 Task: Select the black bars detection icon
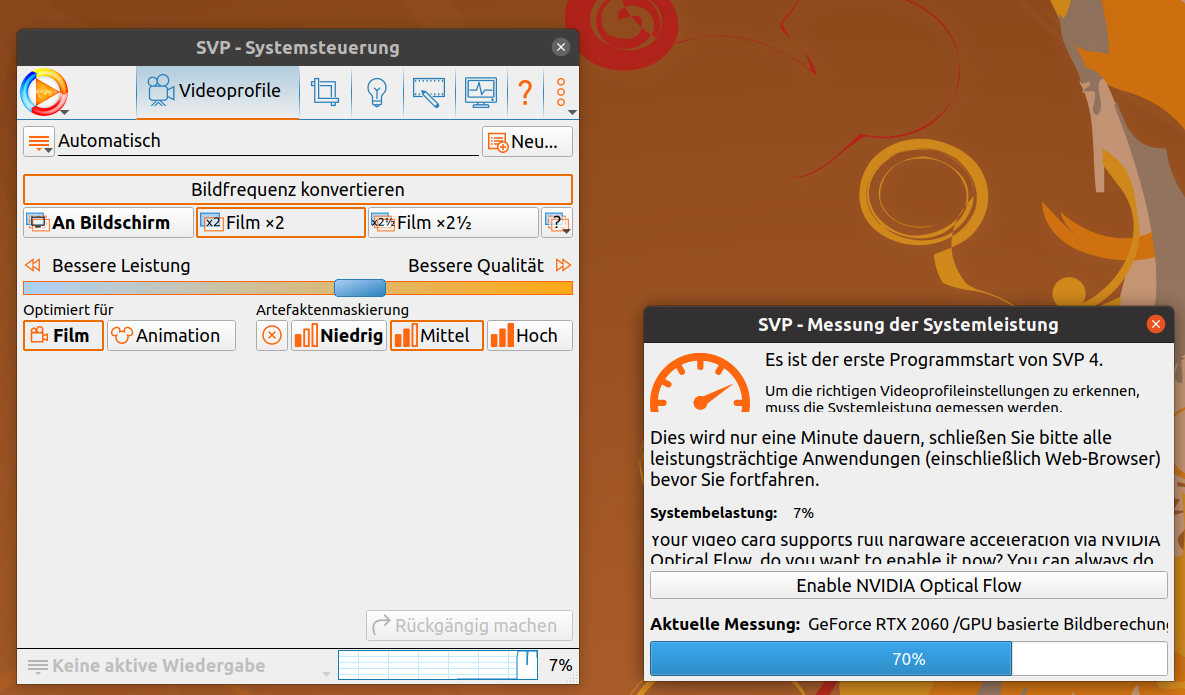pos(429,92)
